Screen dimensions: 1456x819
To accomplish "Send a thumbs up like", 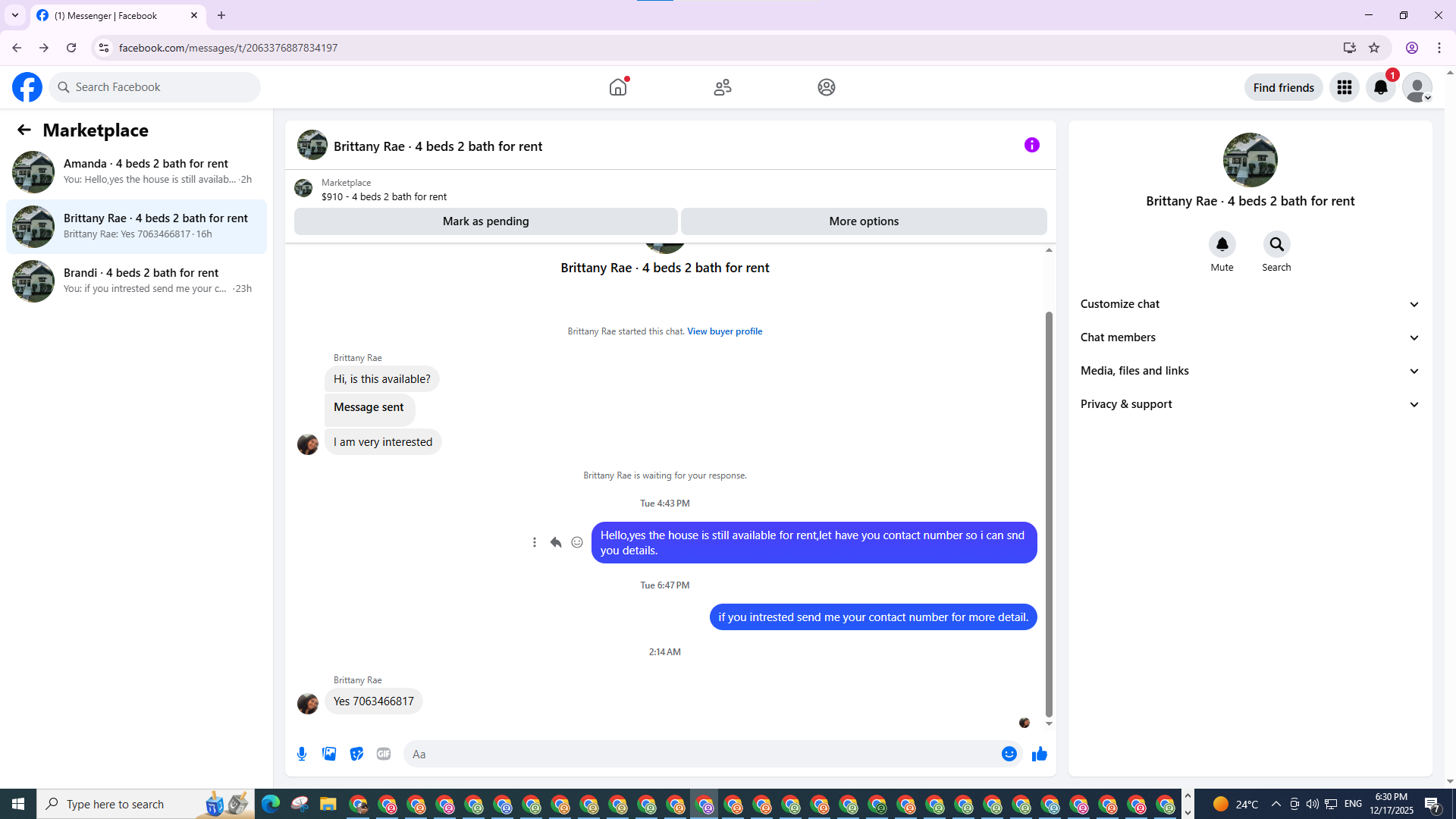I will [1039, 754].
